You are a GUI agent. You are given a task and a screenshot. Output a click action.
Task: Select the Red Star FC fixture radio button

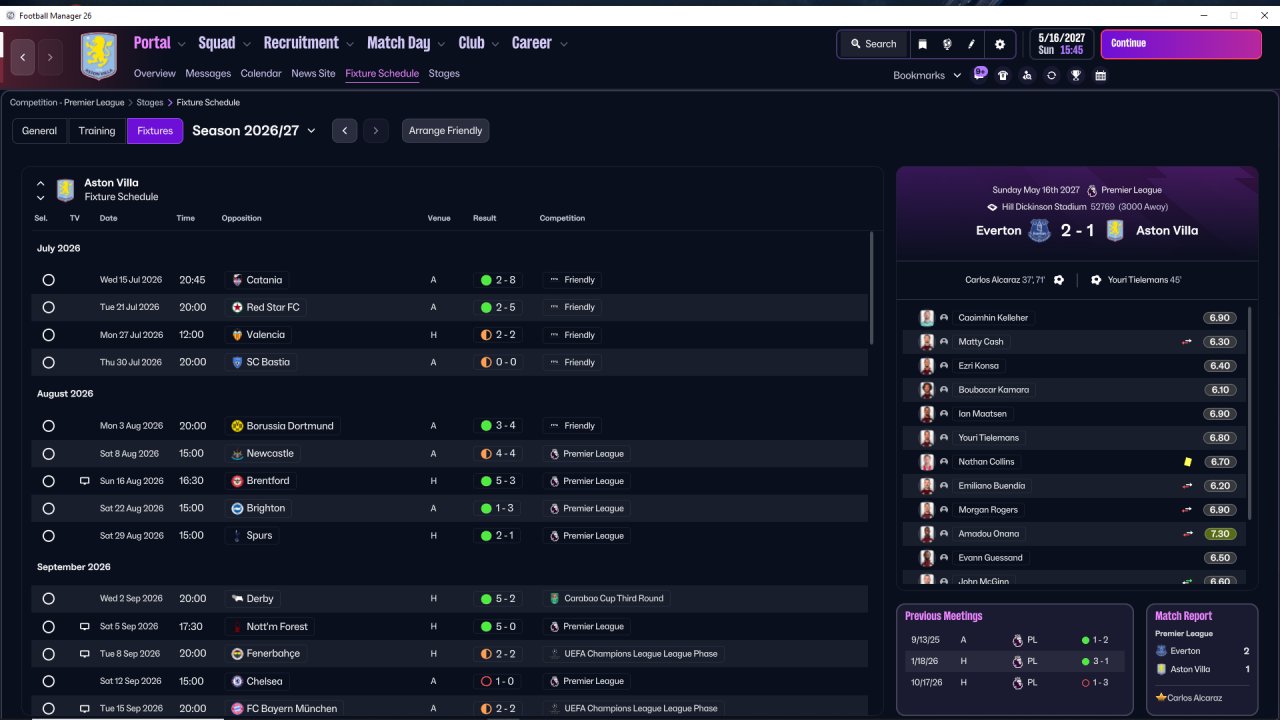48,307
